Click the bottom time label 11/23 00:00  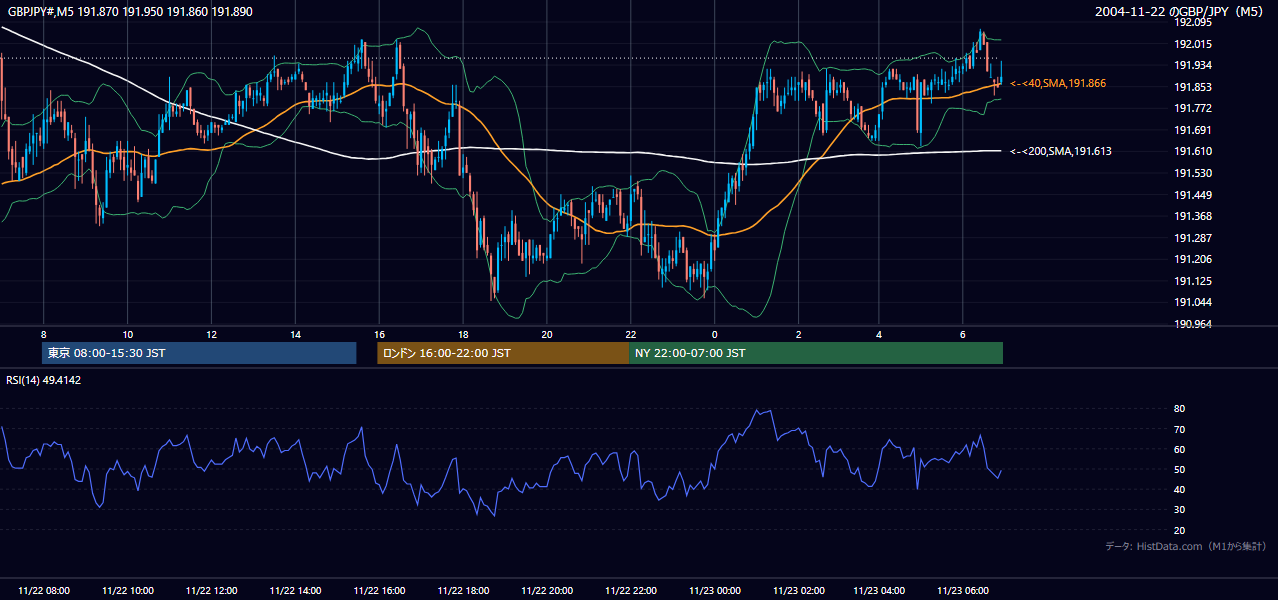click(x=714, y=591)
